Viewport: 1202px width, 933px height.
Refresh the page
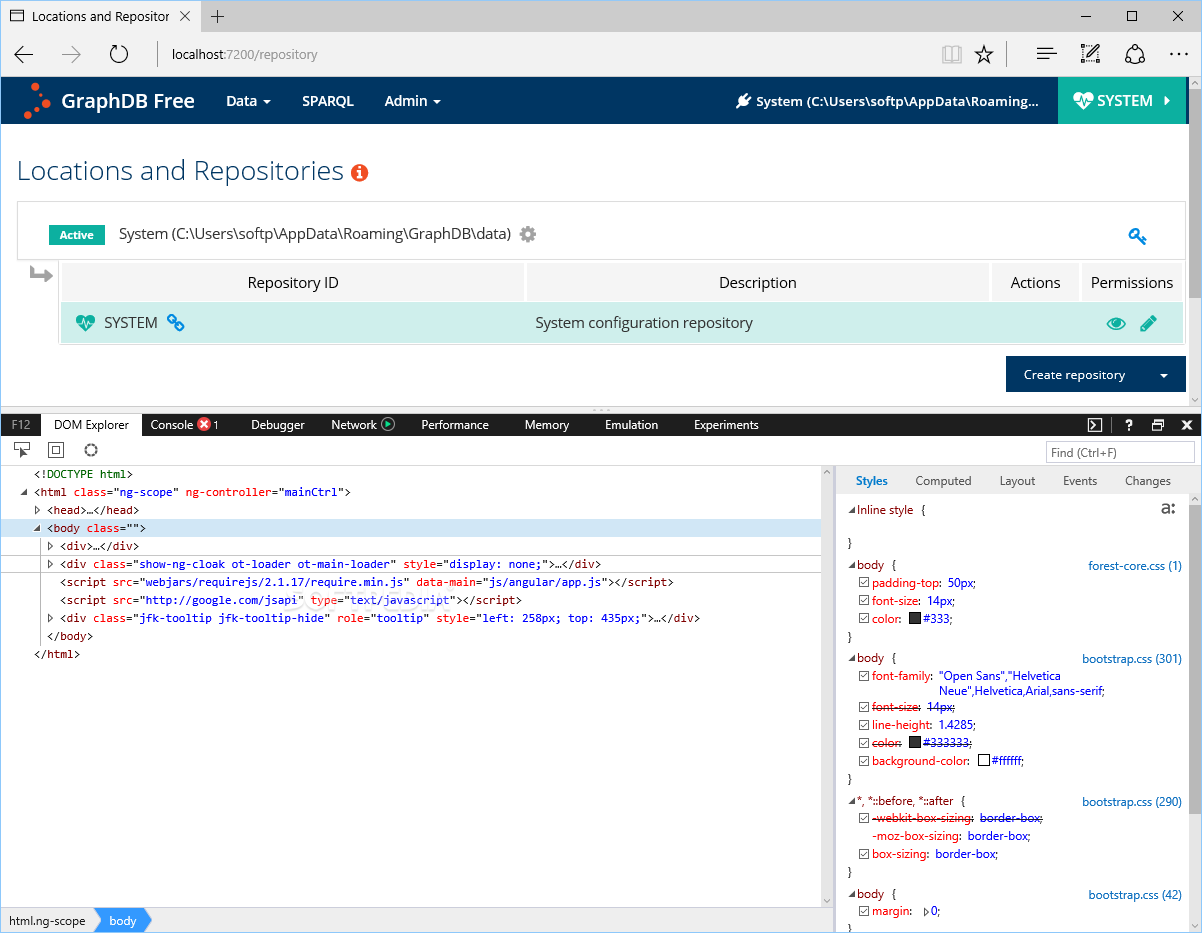[x=119, y=55]
